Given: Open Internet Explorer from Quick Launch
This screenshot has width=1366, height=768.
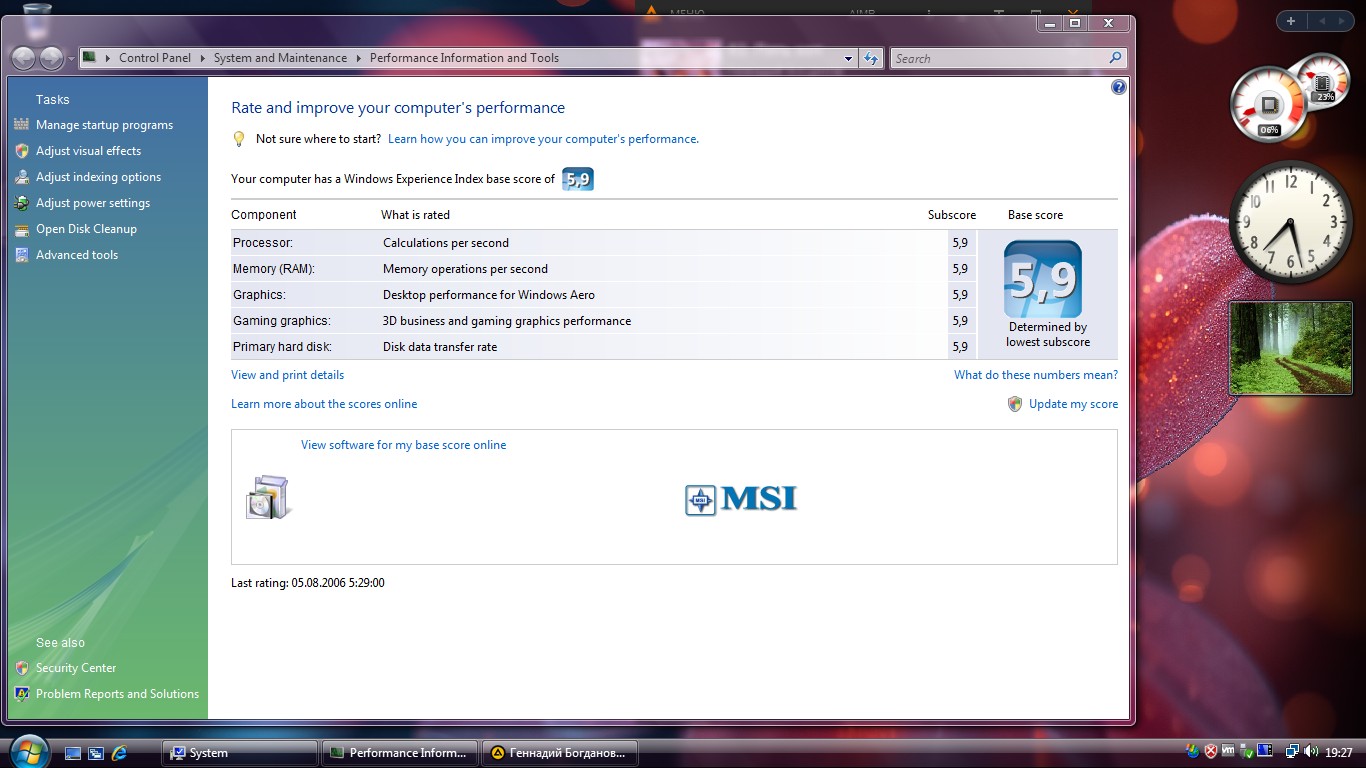Looking at the screenshot, I should 120,753.
